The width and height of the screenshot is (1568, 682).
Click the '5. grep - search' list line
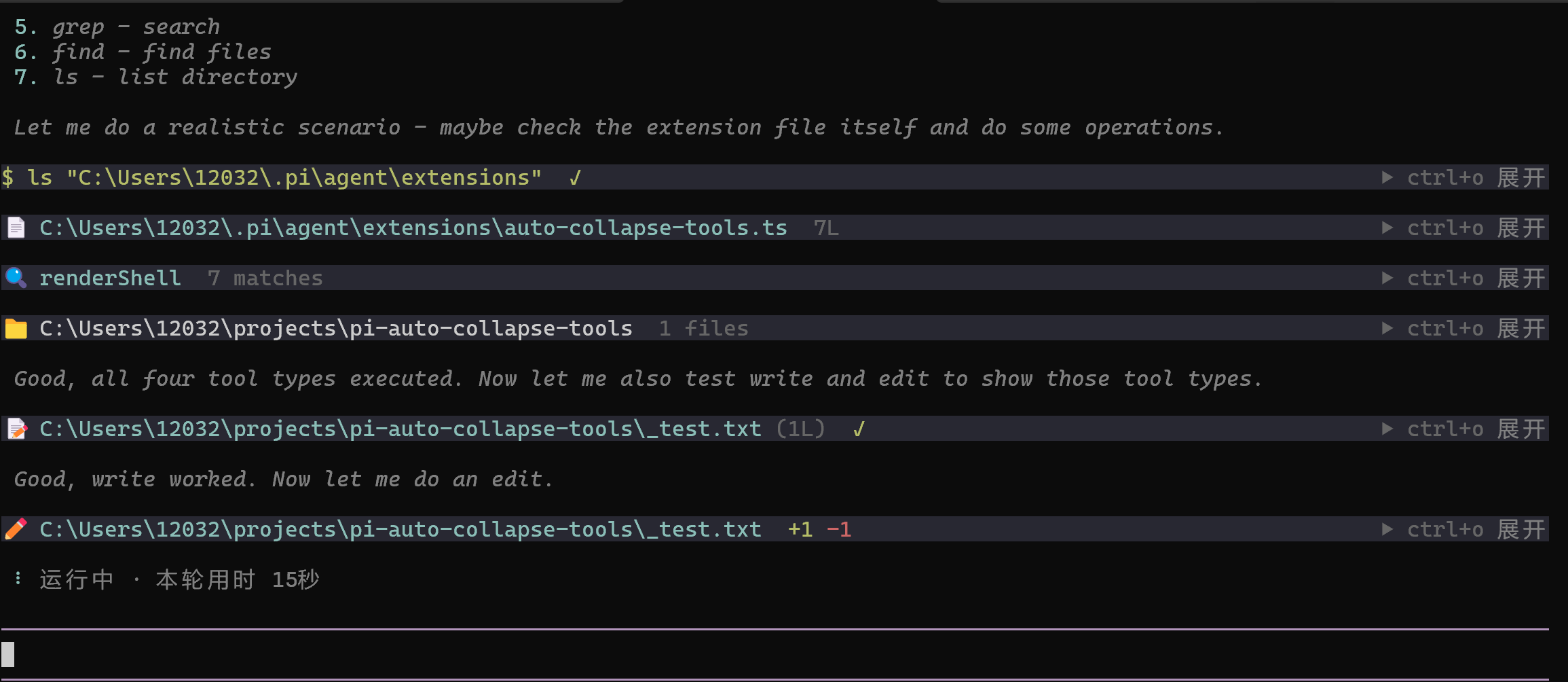(117, 27)
